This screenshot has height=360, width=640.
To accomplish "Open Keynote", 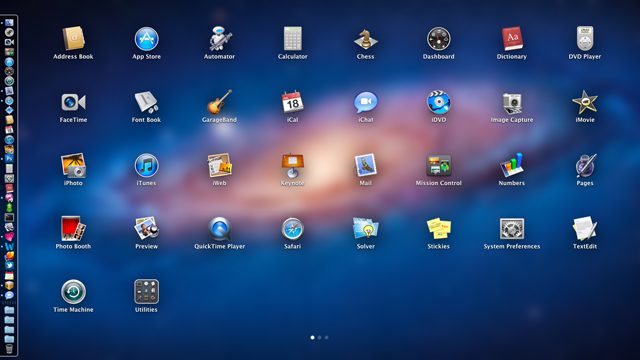I will click(293, 165).
